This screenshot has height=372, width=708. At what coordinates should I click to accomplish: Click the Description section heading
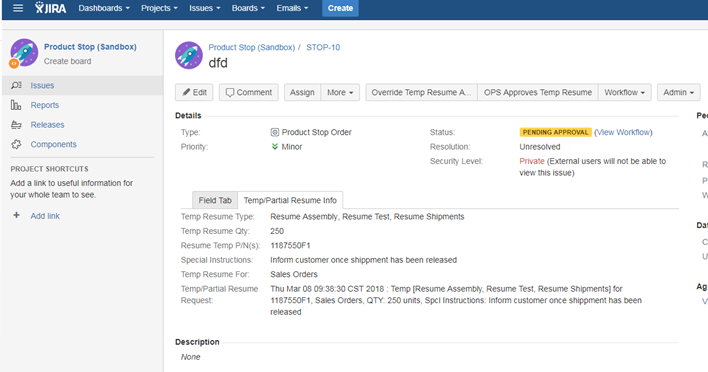click(197, 342)
